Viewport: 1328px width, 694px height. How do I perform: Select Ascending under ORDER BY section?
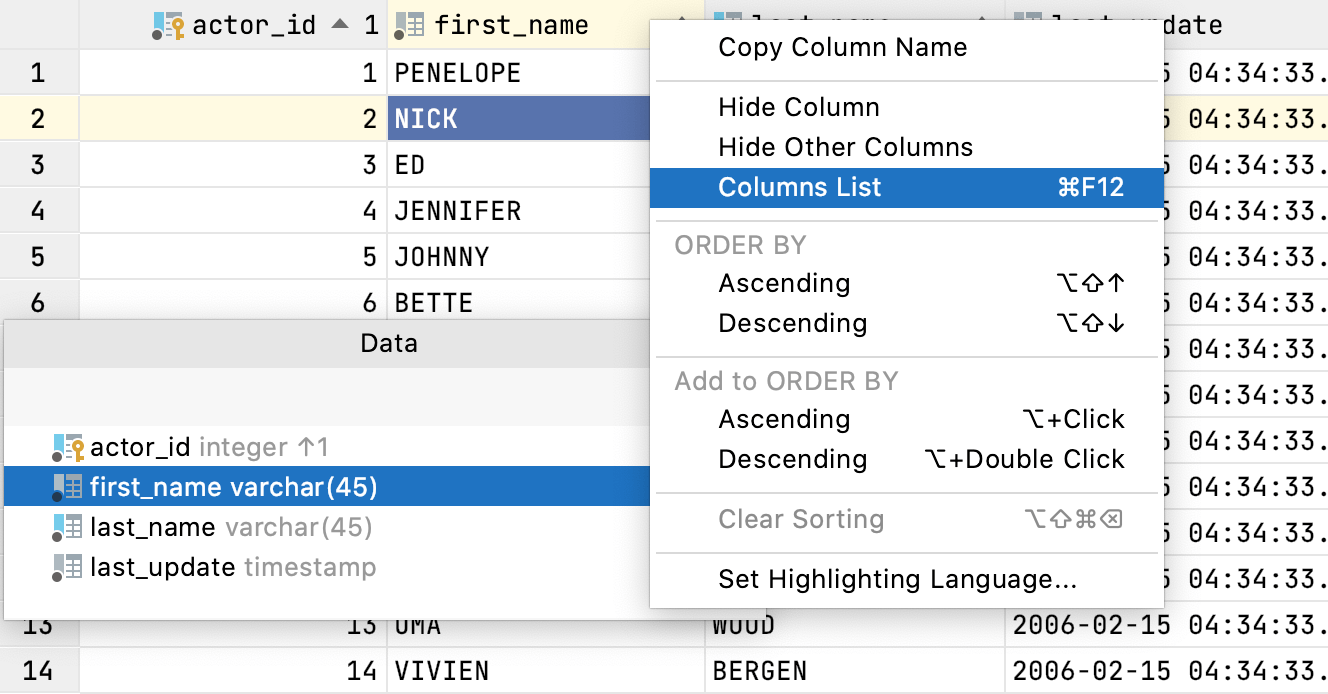click(x=784, y=283)
